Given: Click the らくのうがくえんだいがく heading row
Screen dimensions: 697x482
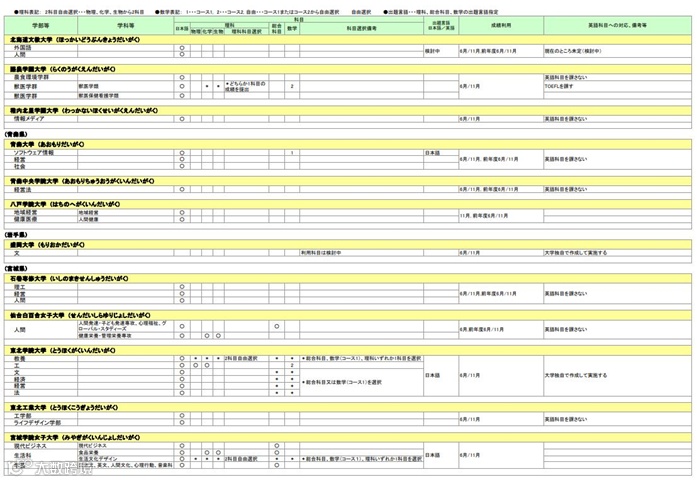Looking at the screenshot, I should click(348, 69).
